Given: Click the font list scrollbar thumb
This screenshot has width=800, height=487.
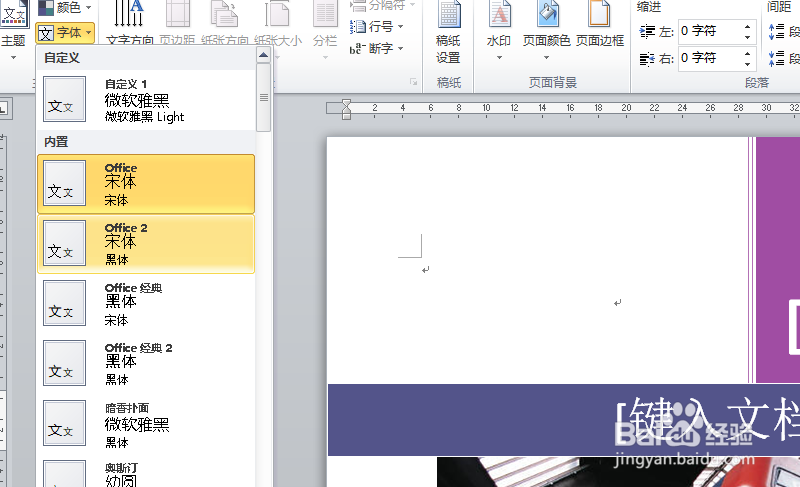Looking at the screenshot, I should coord(263,97).
